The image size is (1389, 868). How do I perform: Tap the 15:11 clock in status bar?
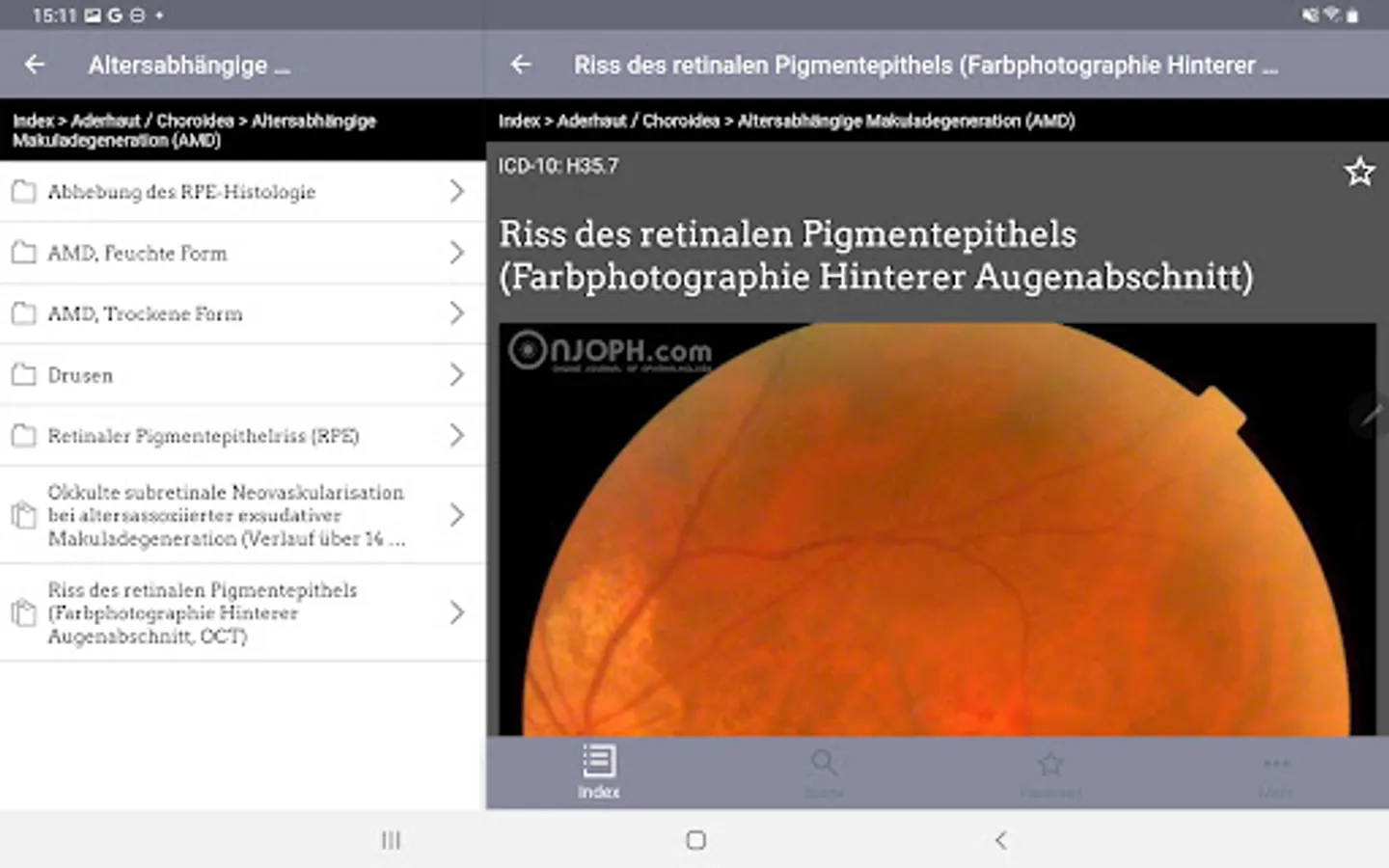(54, 15)
